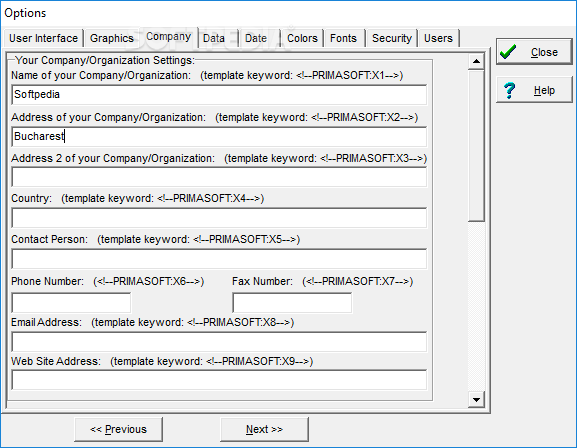Focus the Address 2 input field
Screen dimensions: 577x448
click(x=219, y=177)
